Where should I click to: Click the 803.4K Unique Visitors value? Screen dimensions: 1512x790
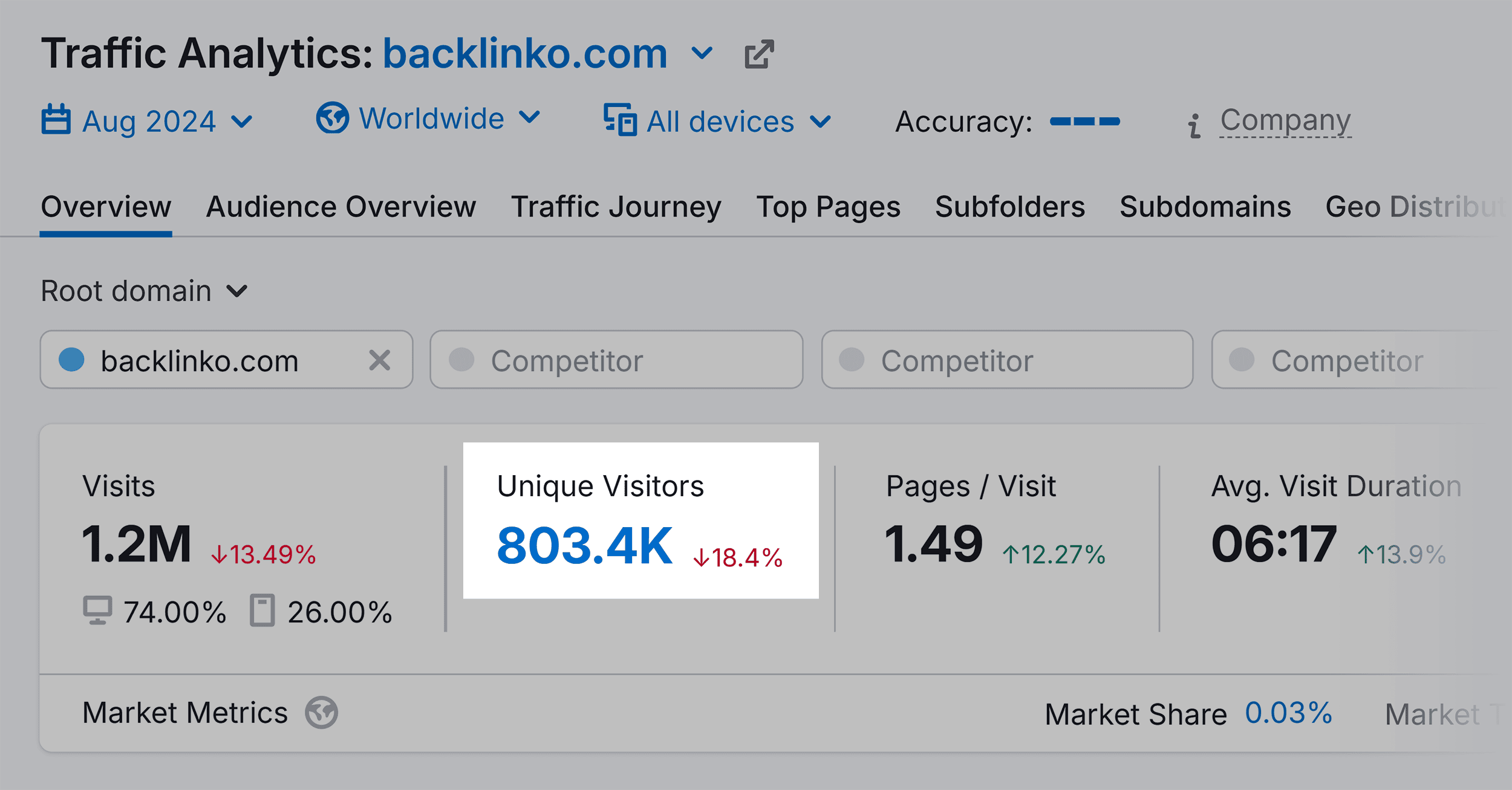[x=584, y=546]
